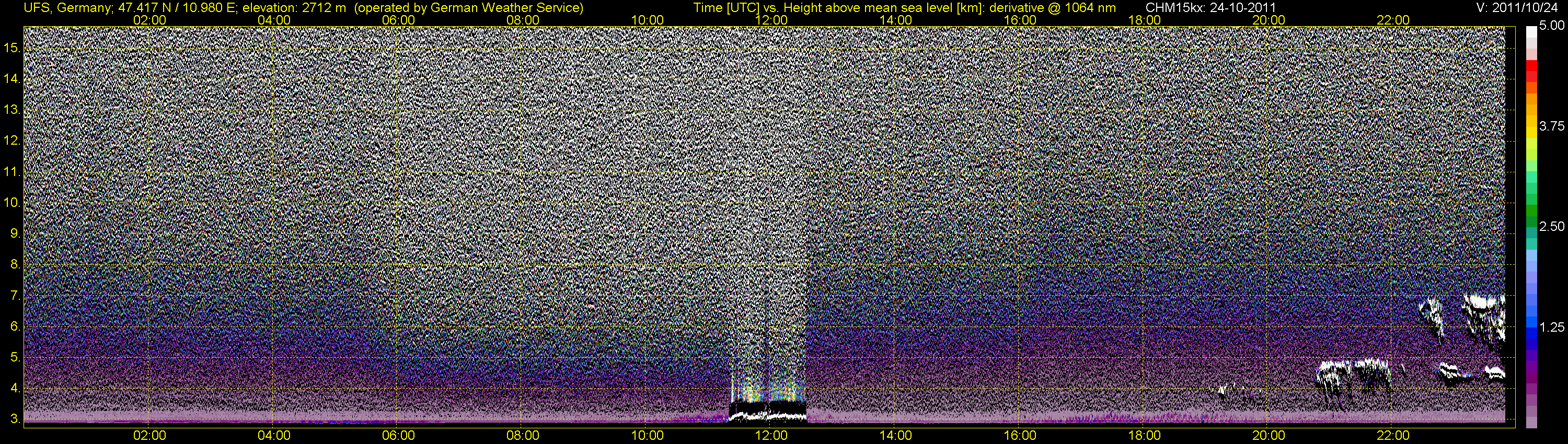Click the height axis label '4.'

click(15, 388)
